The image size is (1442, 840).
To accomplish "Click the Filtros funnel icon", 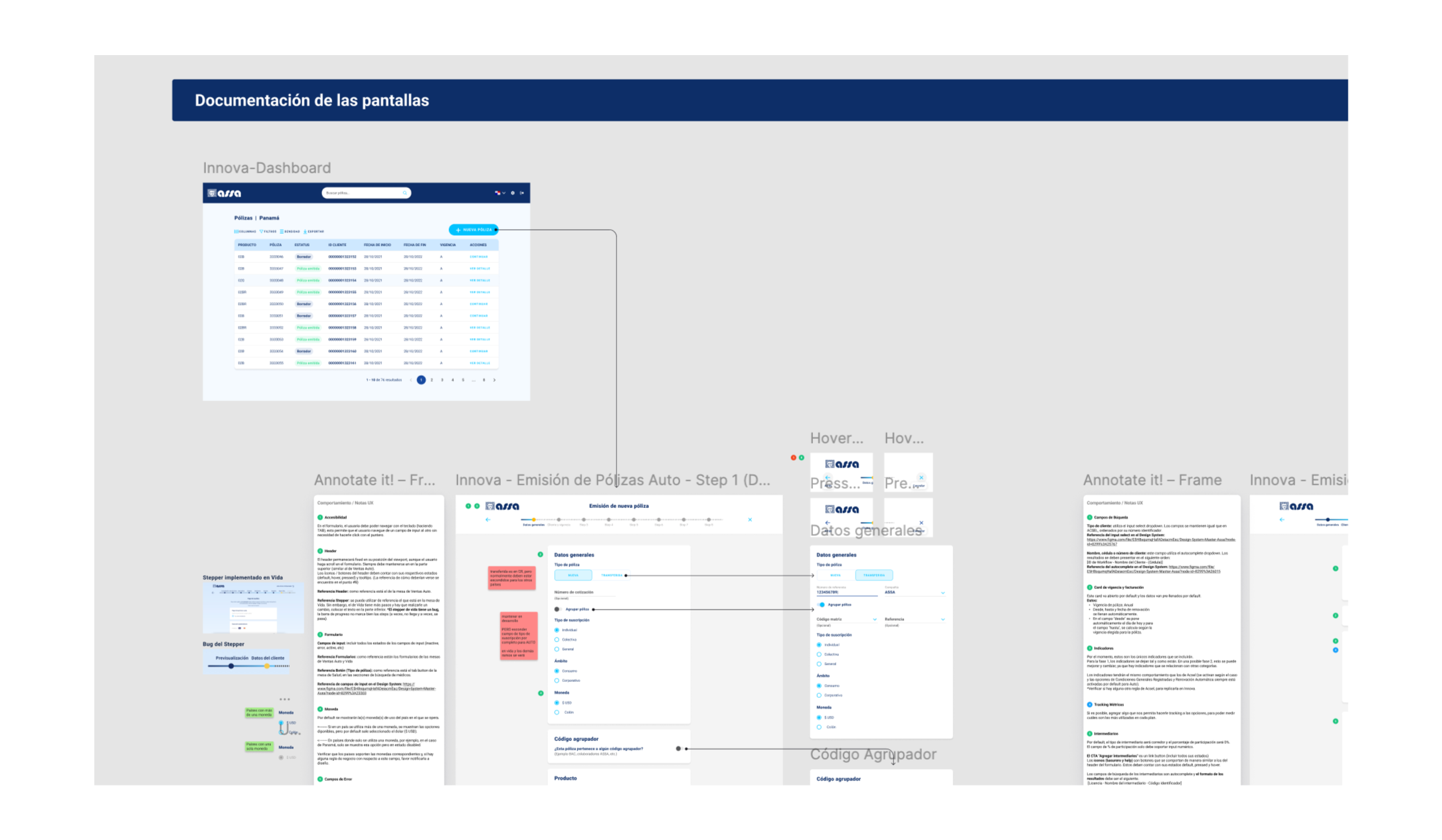I will tap(261, 232).
